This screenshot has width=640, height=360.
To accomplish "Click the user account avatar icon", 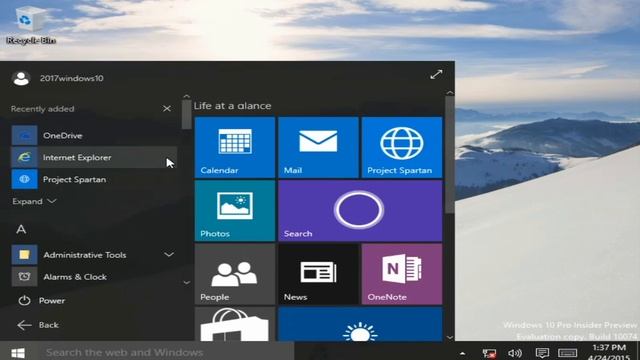I will [21, 78].
